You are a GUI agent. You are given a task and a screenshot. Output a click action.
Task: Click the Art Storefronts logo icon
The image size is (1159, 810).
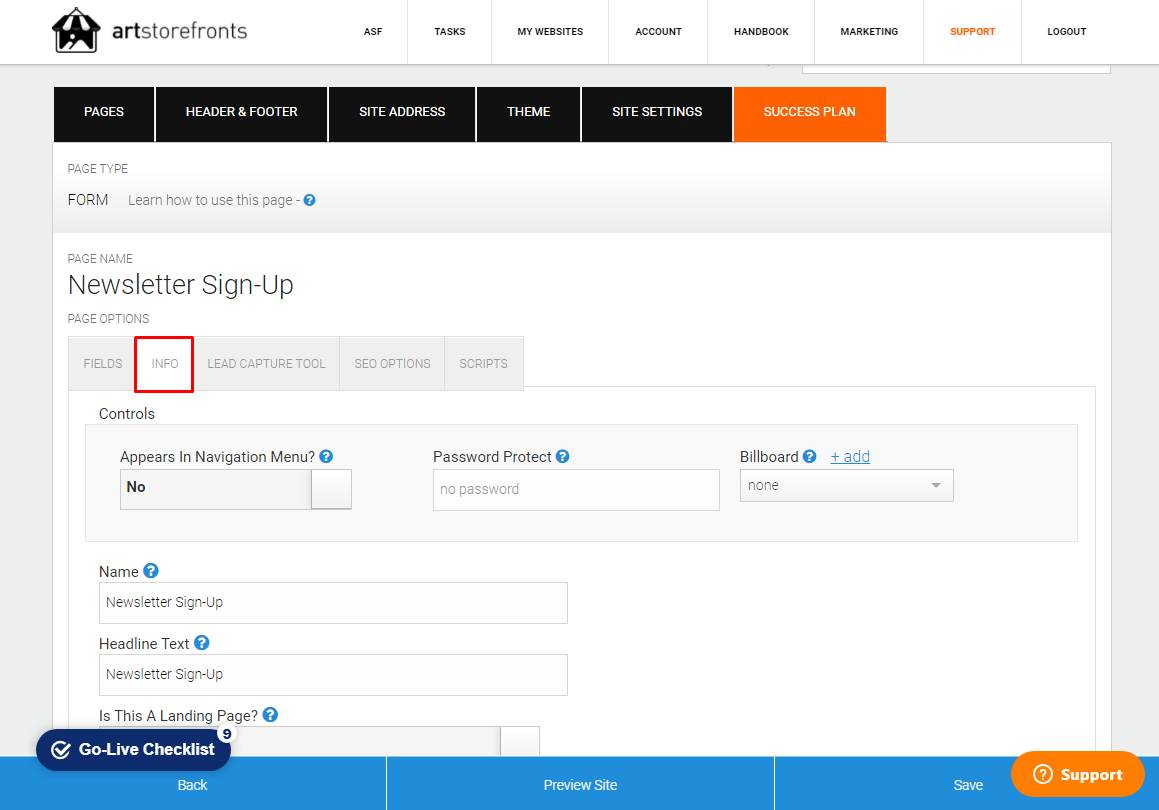(76, 31)
